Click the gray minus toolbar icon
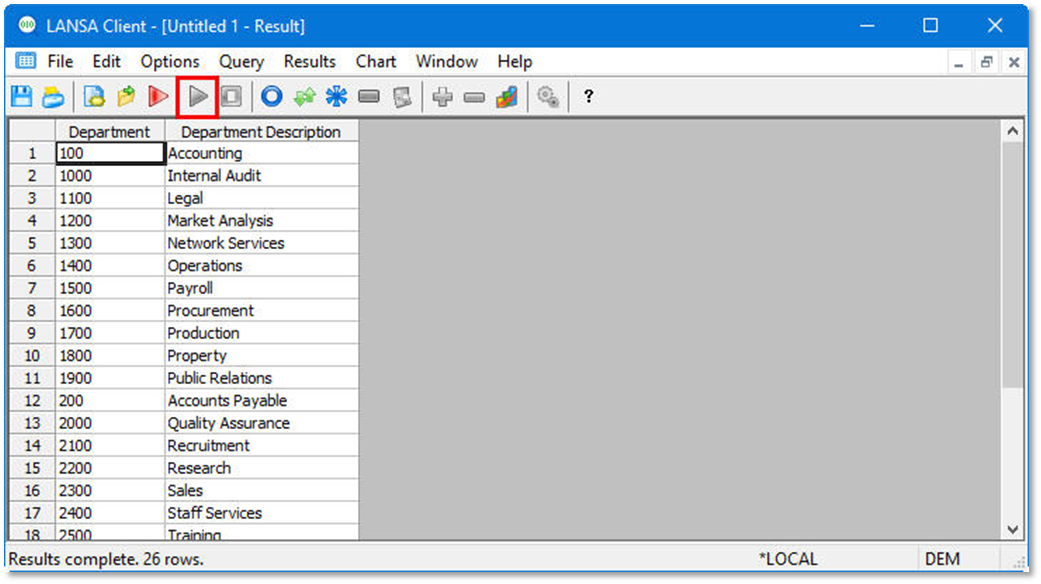This screenshot has height=584, width=1041. tap(474, 98)
